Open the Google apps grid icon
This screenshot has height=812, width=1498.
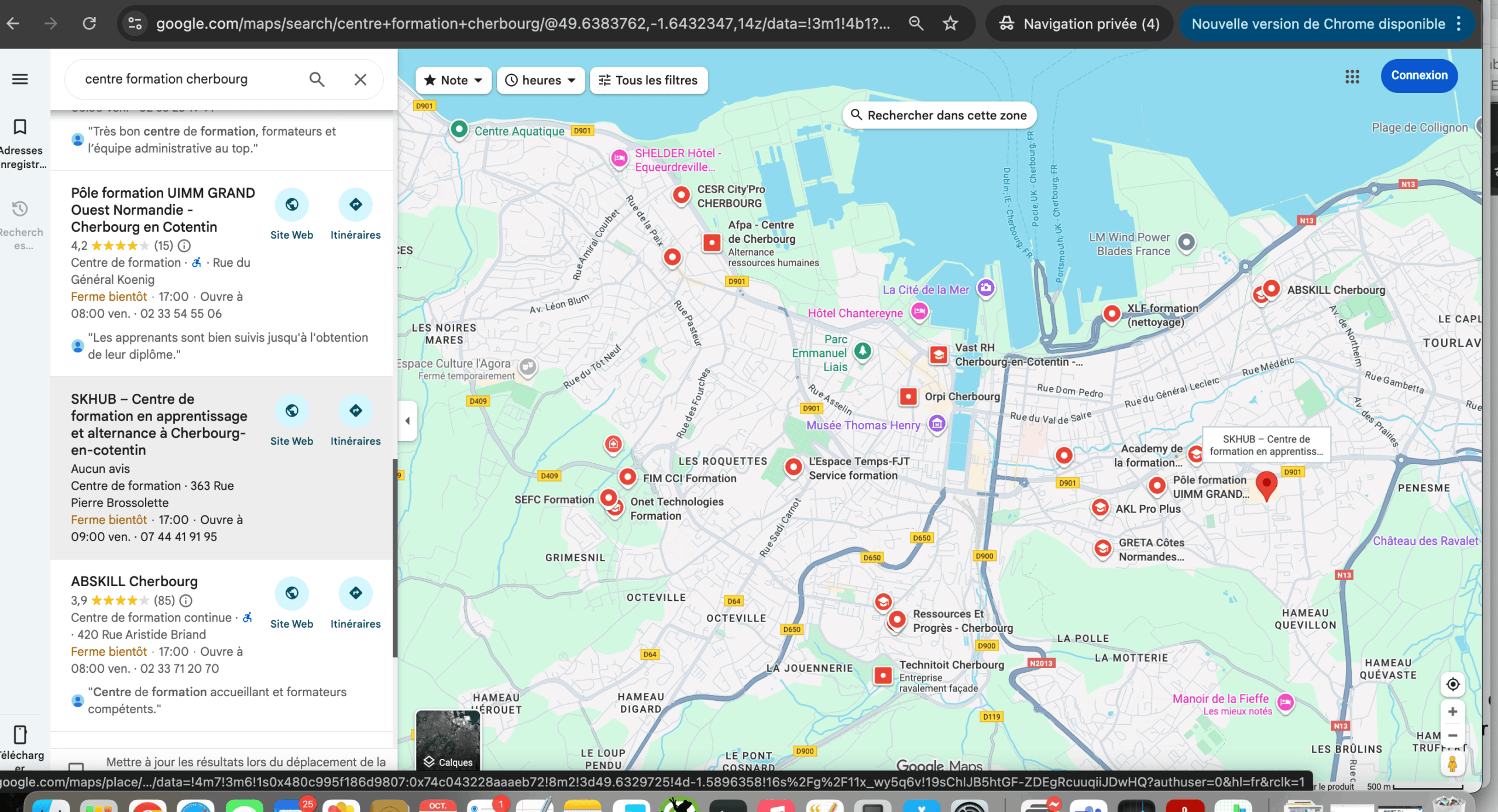point(1352,76)
